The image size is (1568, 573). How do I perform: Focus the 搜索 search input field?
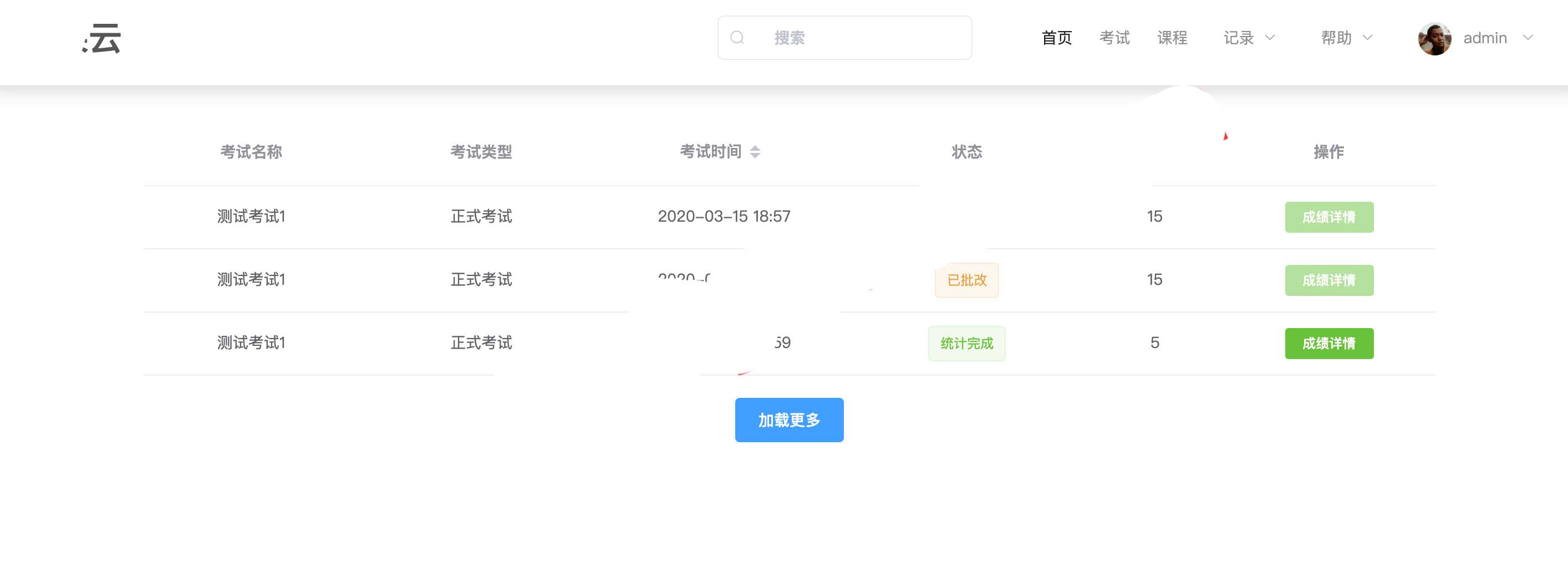tap(864, 38)
